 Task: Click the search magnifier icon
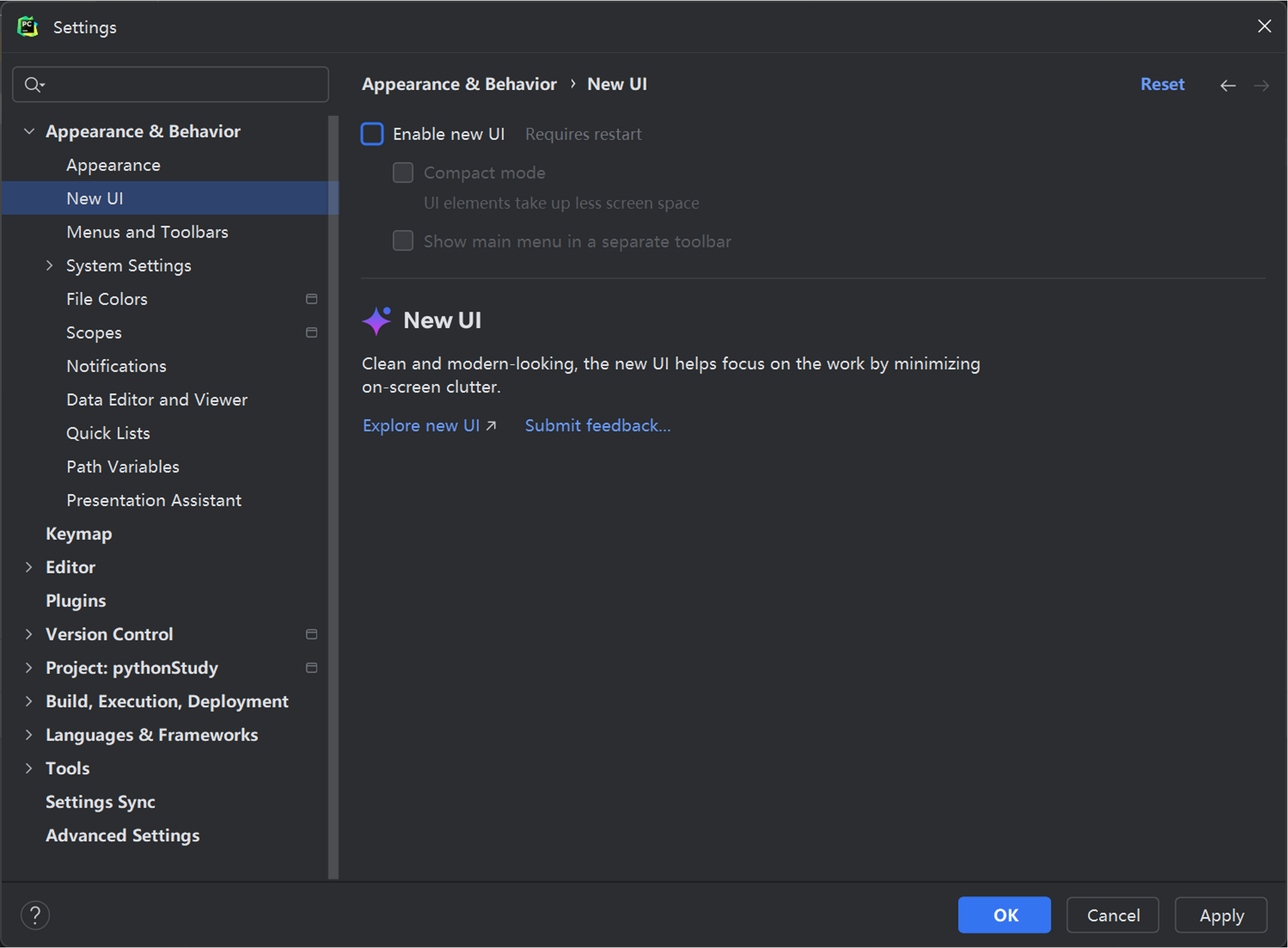(33, 85)
